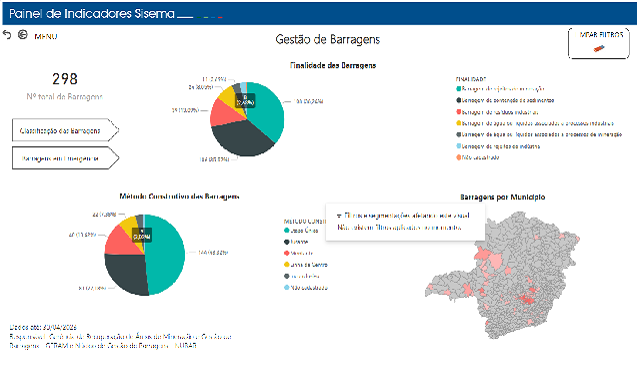Image resolution: width=640 pixels, height=385 pixels.
Task: Select red 'resíduos industriais' legend entry
Action: point(497,112)
